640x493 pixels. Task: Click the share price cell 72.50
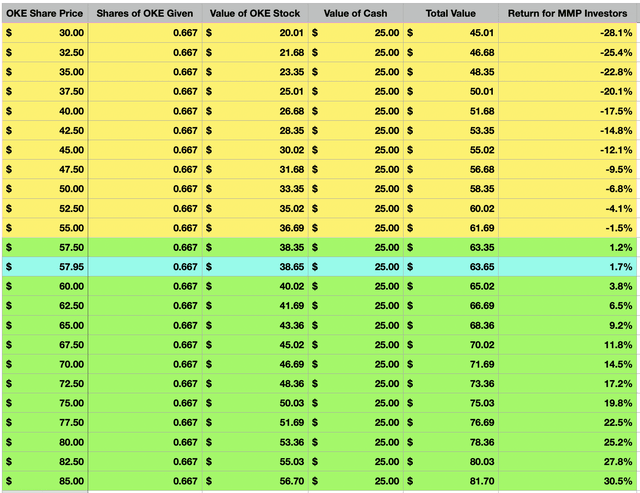[45, 384]
